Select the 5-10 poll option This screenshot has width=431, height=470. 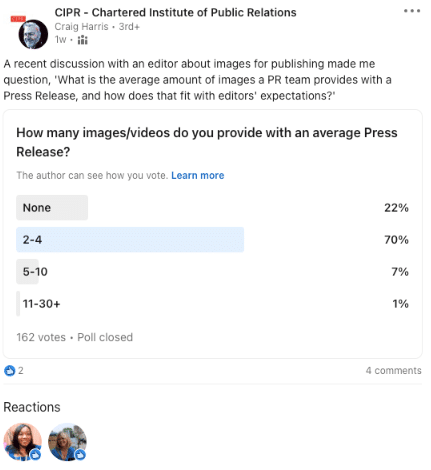[x=213, y=272]
